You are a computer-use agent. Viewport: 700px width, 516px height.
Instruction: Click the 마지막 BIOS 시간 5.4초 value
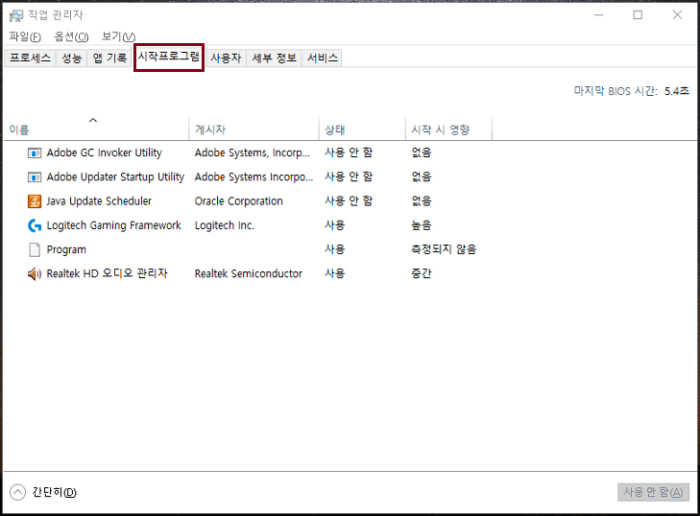point(677,92)
